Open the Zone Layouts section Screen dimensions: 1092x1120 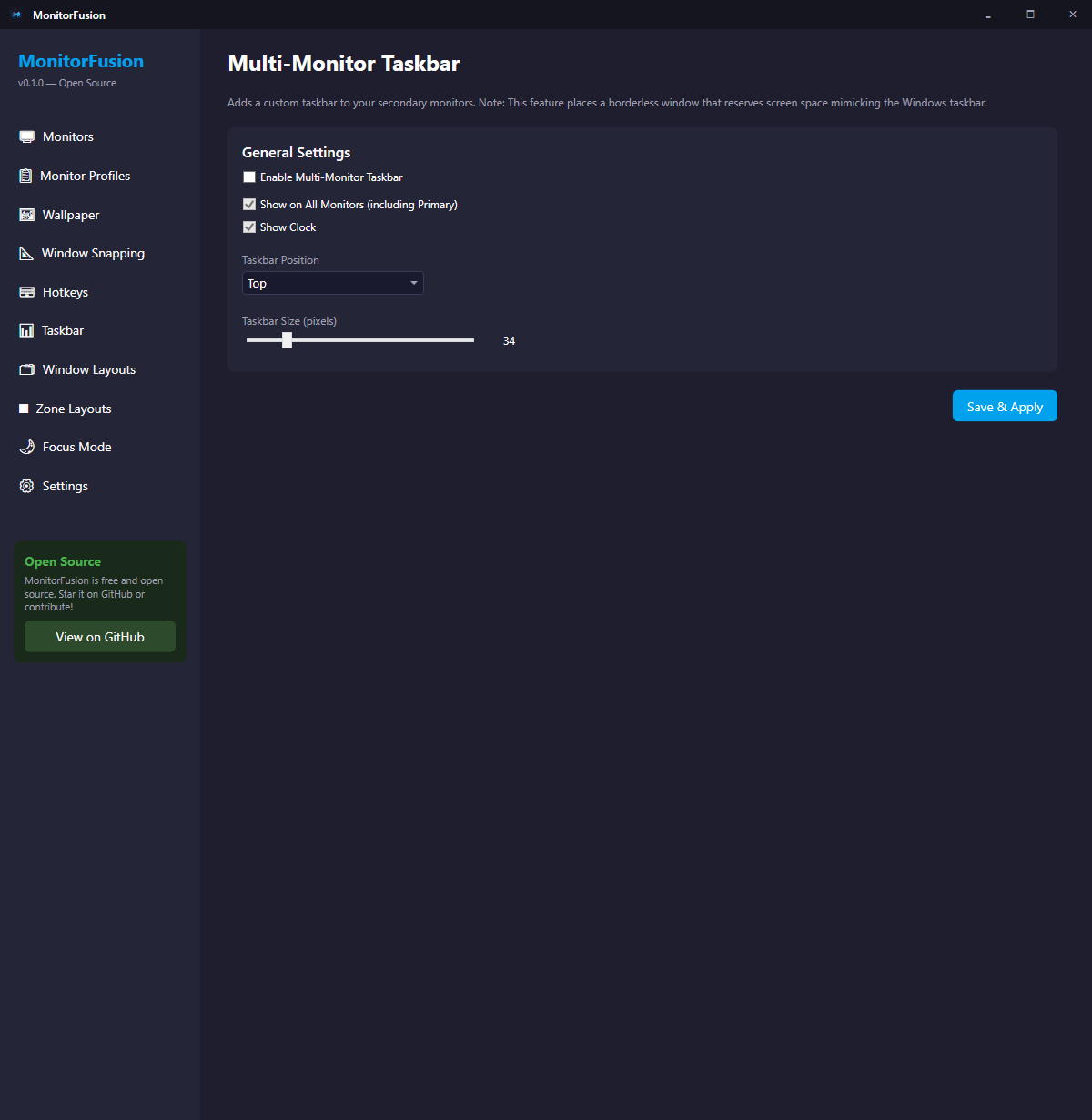pyautogui.click(x=73, y=409)
